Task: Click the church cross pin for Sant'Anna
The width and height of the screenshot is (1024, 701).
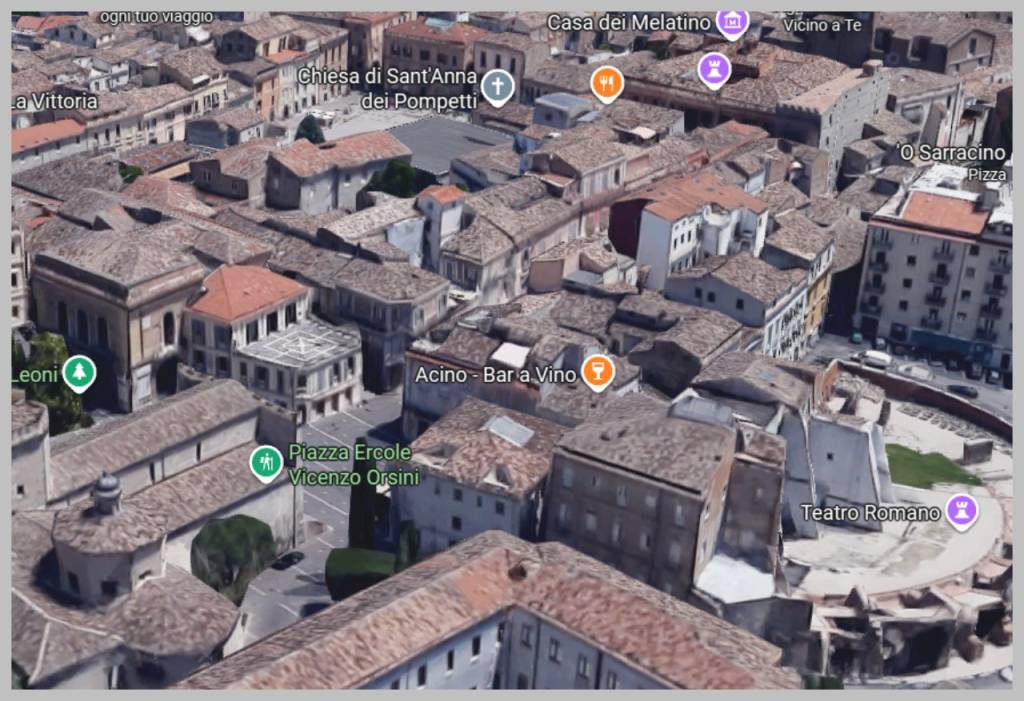Action: coord(497,87)
